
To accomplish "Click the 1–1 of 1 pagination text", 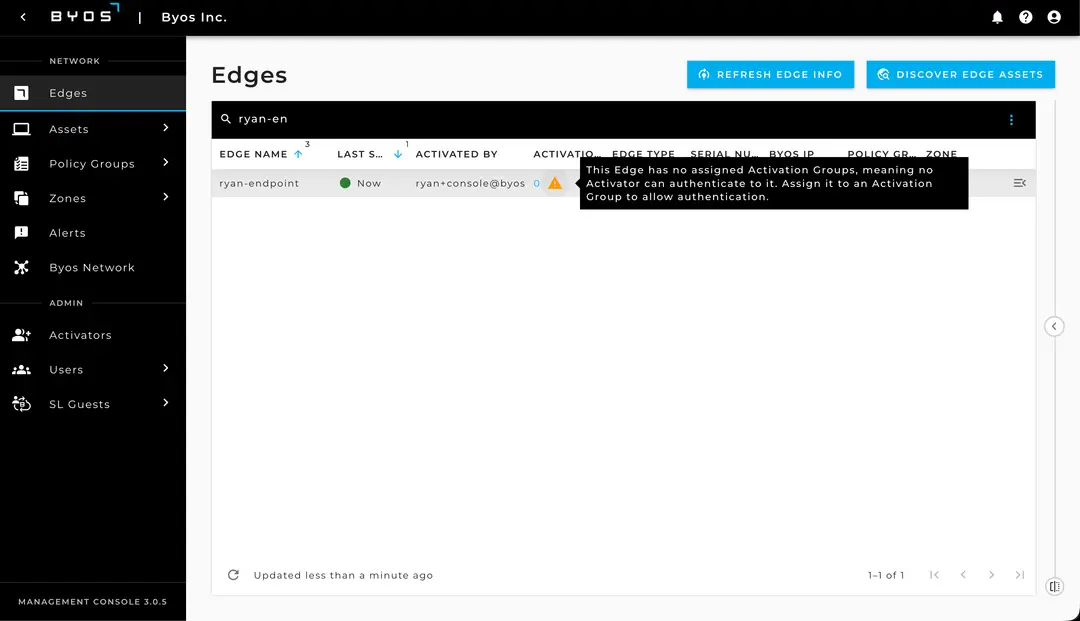I will 886,576.
